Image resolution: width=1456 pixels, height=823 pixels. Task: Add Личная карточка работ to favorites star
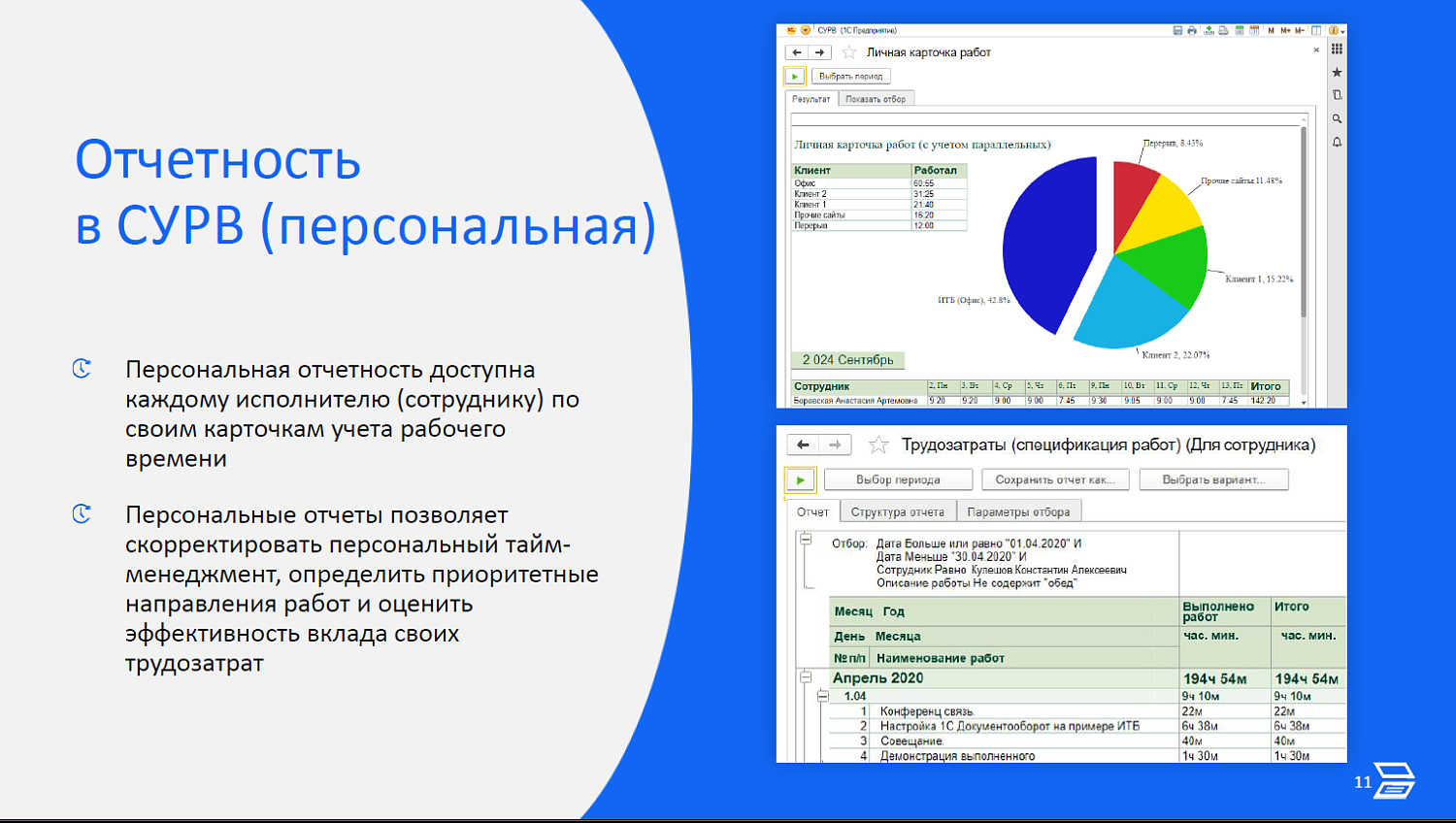tap(849, 52)
